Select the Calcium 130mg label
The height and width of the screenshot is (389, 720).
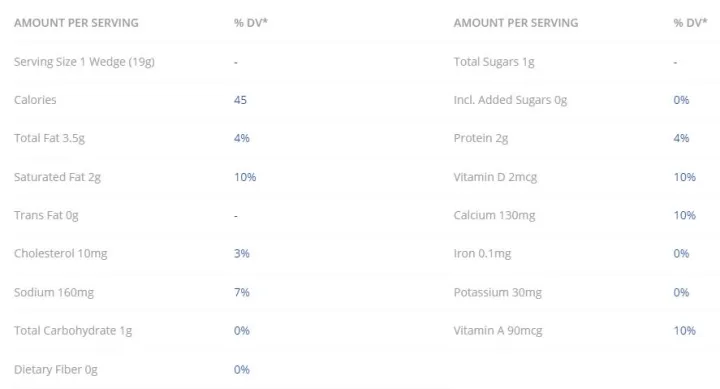[495, 215]
